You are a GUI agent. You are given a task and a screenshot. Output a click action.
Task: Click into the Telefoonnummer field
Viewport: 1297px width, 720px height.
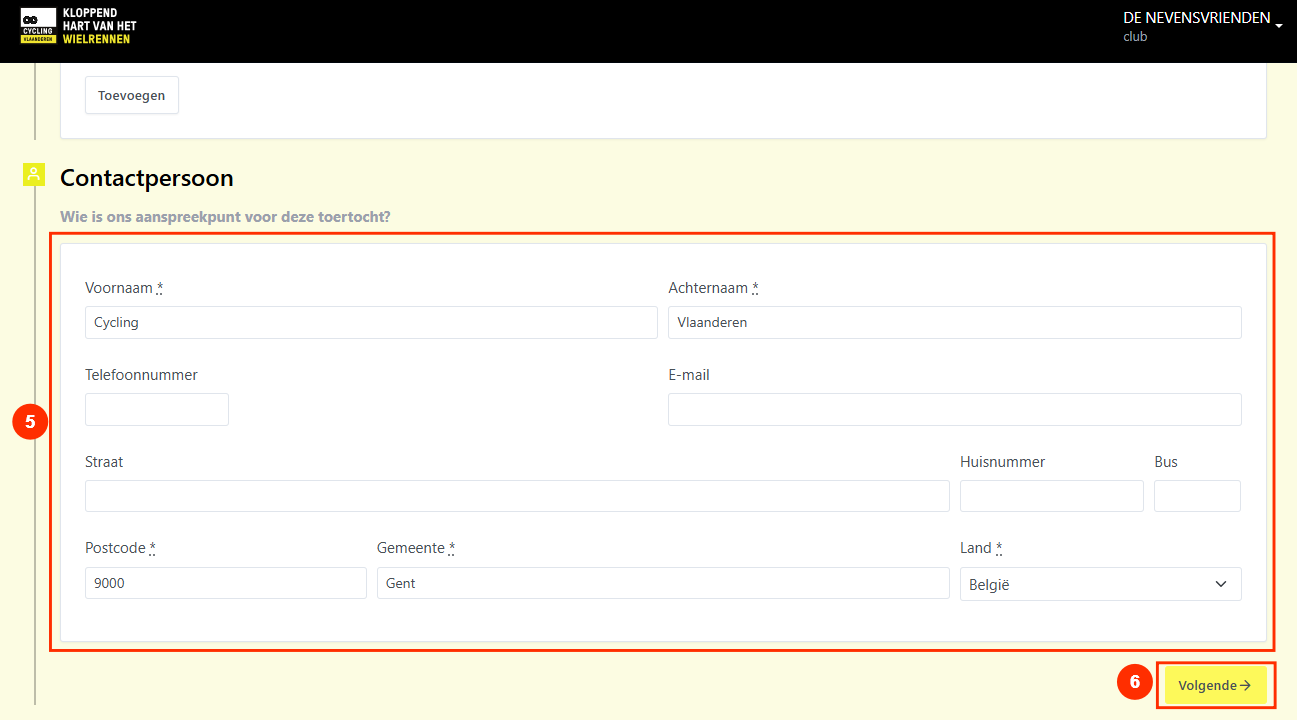coord(157,410)
